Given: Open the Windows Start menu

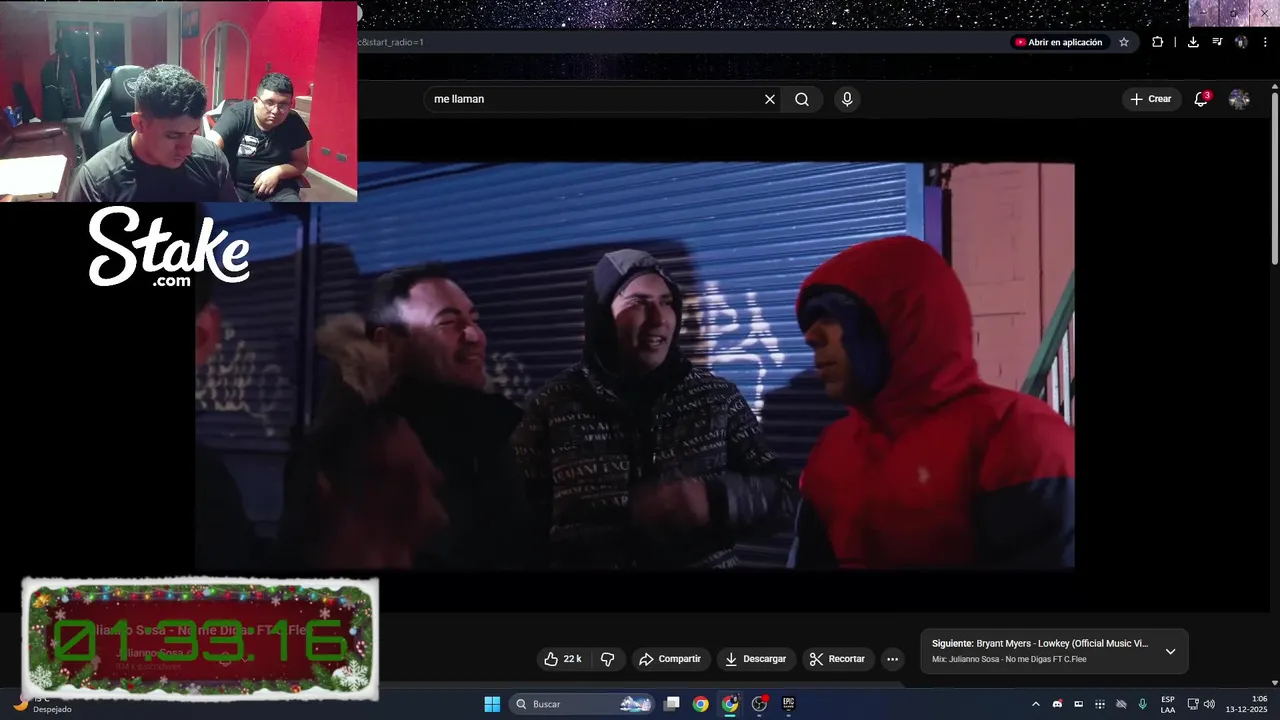Looking at the screenshot, I should [x=492, y=704].
